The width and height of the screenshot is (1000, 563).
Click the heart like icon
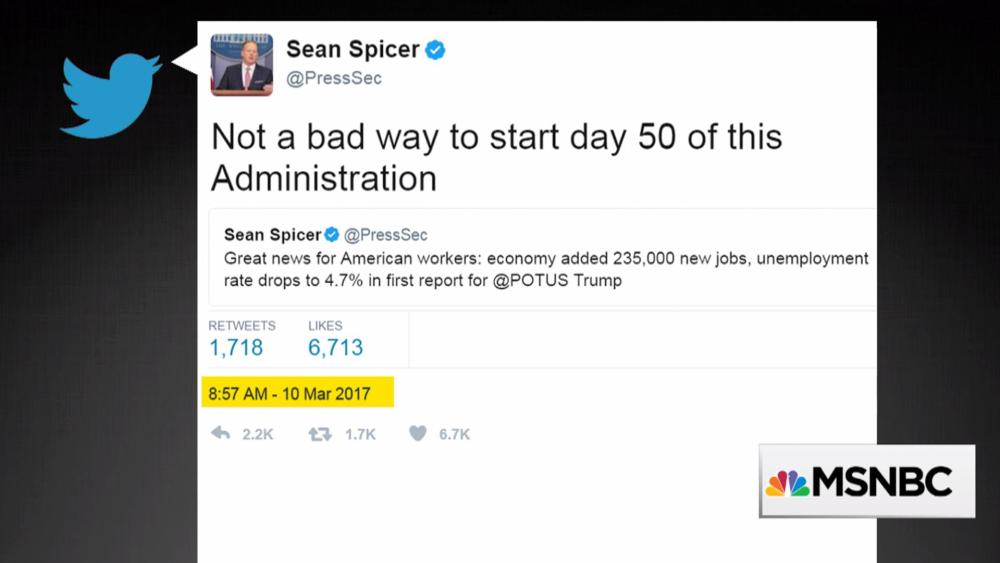[x=418, y=433]
